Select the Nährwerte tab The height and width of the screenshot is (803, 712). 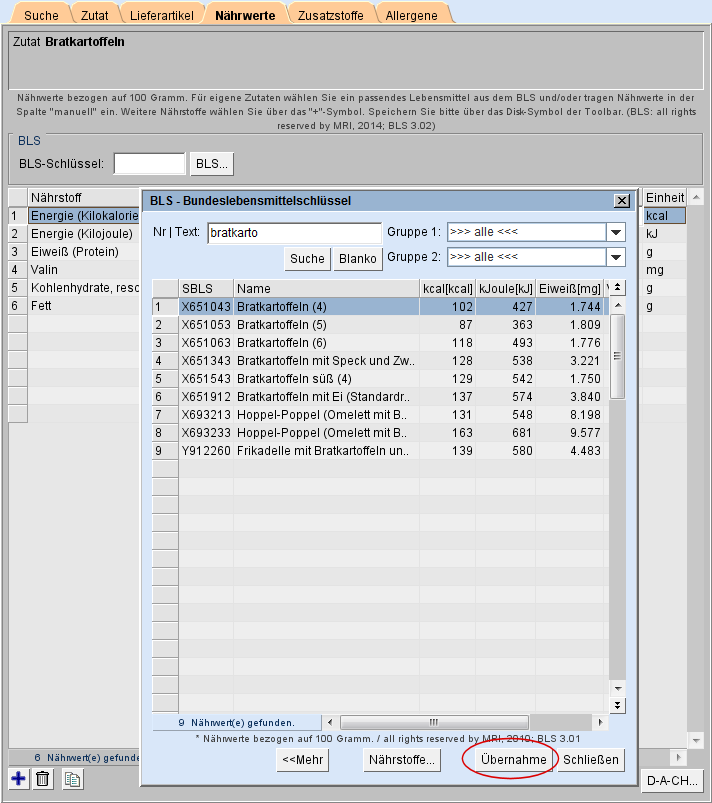(245, 15)
